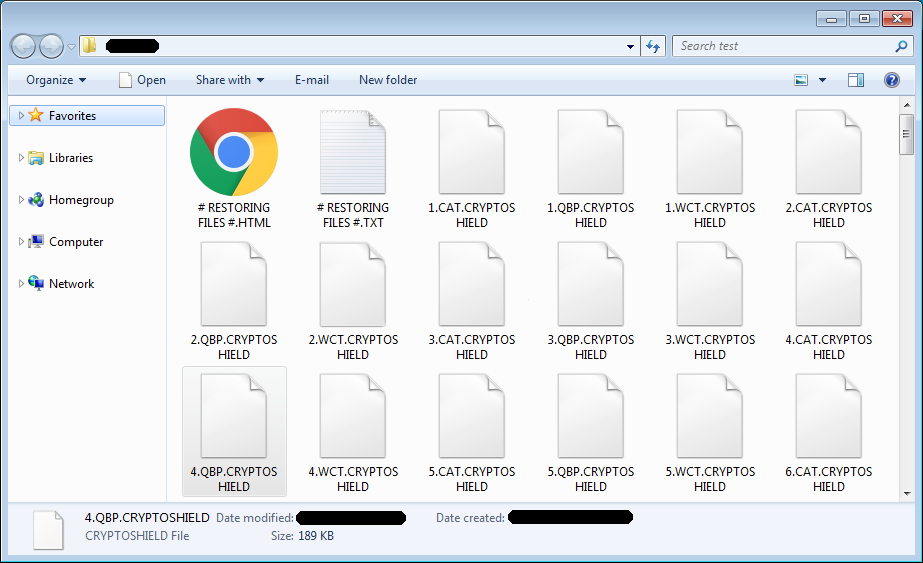Screen dimensions: 923x563
Task: Select the 1.WCT.CRYPTOSHIELD file icon
Action: tap(709, 152)
